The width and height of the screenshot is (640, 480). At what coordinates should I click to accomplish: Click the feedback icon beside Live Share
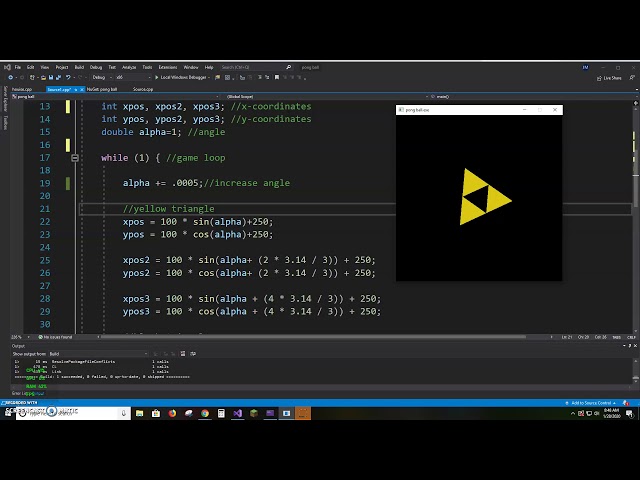click(x=632, y=78)
